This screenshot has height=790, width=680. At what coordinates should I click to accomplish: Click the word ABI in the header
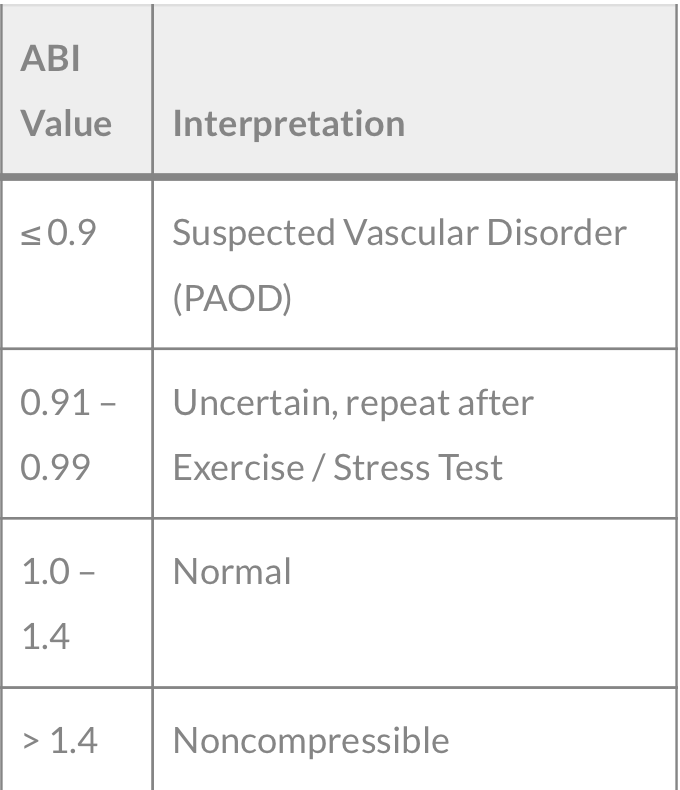[x=50, y=58]
